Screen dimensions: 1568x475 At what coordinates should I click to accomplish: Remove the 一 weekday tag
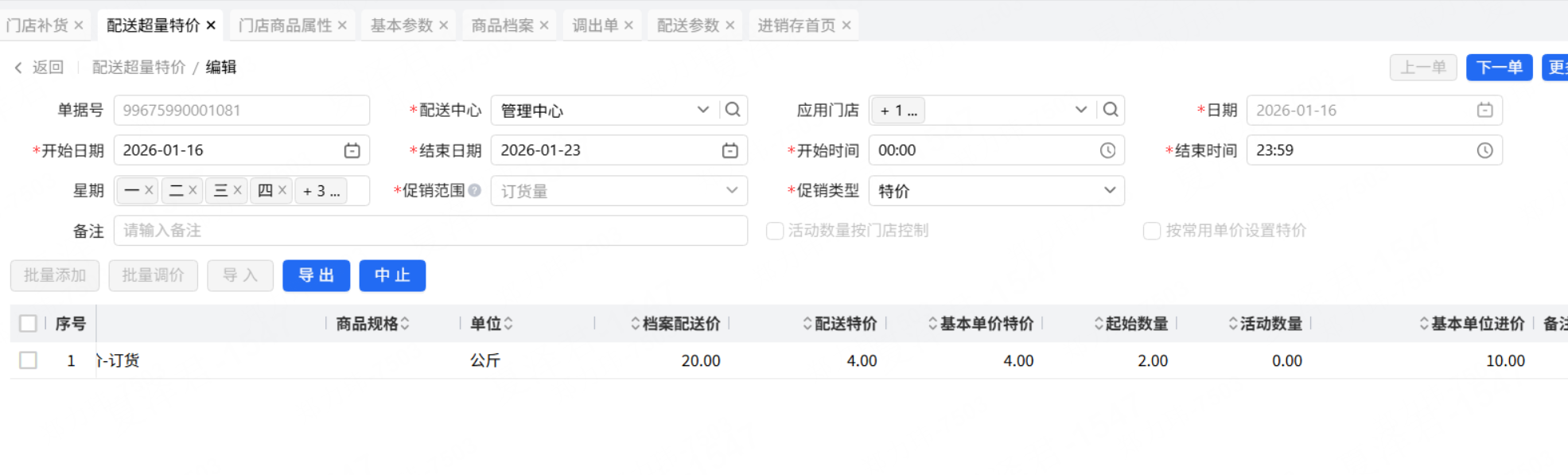click(x=149, y=191)
